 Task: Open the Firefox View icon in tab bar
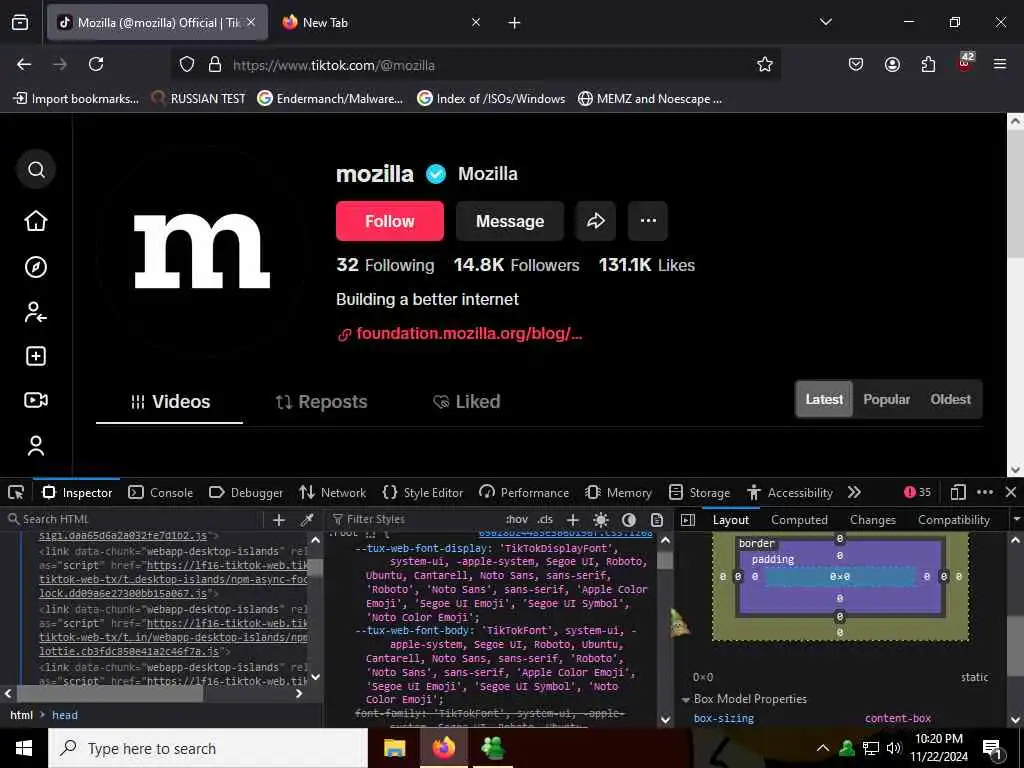[x=20, y=23]
